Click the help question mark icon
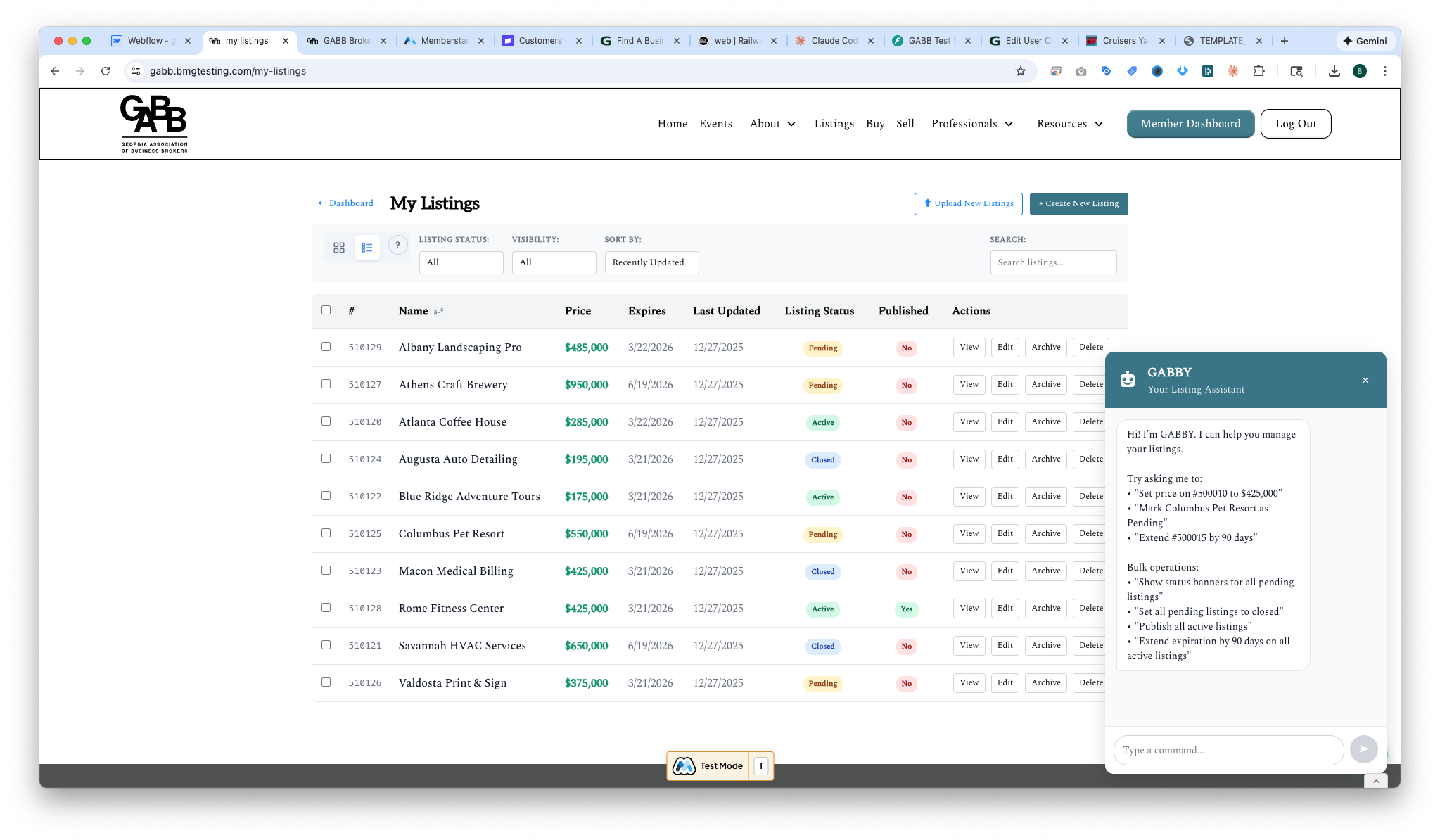Screen dimensions: 1440x840 coord(397,246)
